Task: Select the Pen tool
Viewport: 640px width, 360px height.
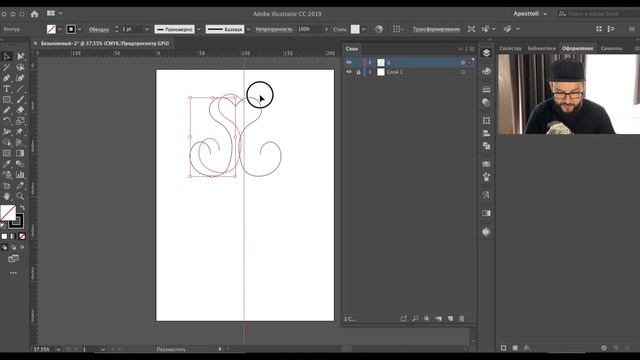Action: pyautogui.click(x=7, y=78)
